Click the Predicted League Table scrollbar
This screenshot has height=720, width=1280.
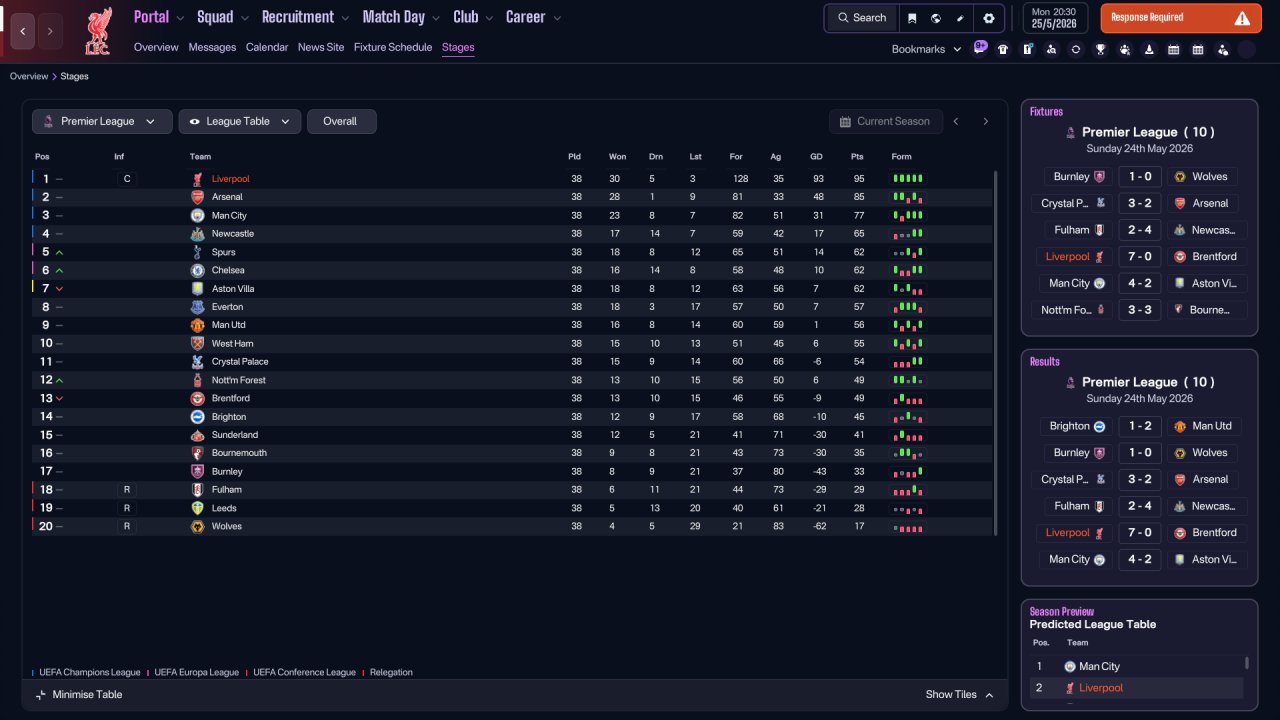click(x=1246, y=662)
